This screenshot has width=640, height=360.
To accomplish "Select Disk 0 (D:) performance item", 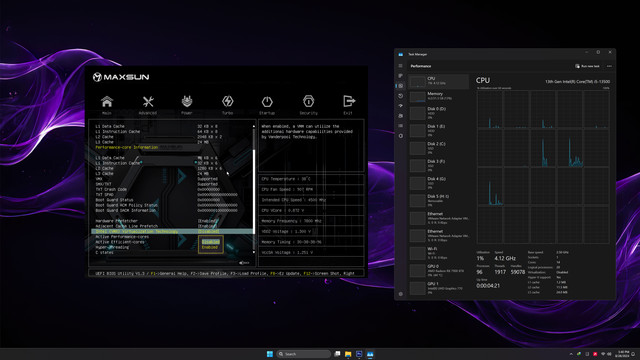I will (438, 113).
